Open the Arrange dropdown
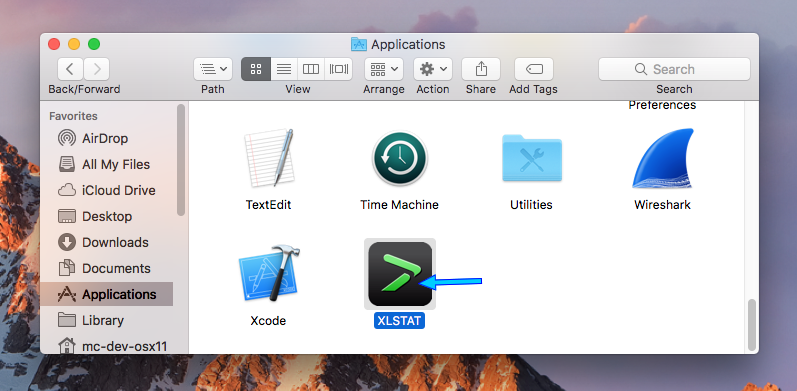Screen dimensions: 797x391 pyautogui.click(x=384, y=69)
